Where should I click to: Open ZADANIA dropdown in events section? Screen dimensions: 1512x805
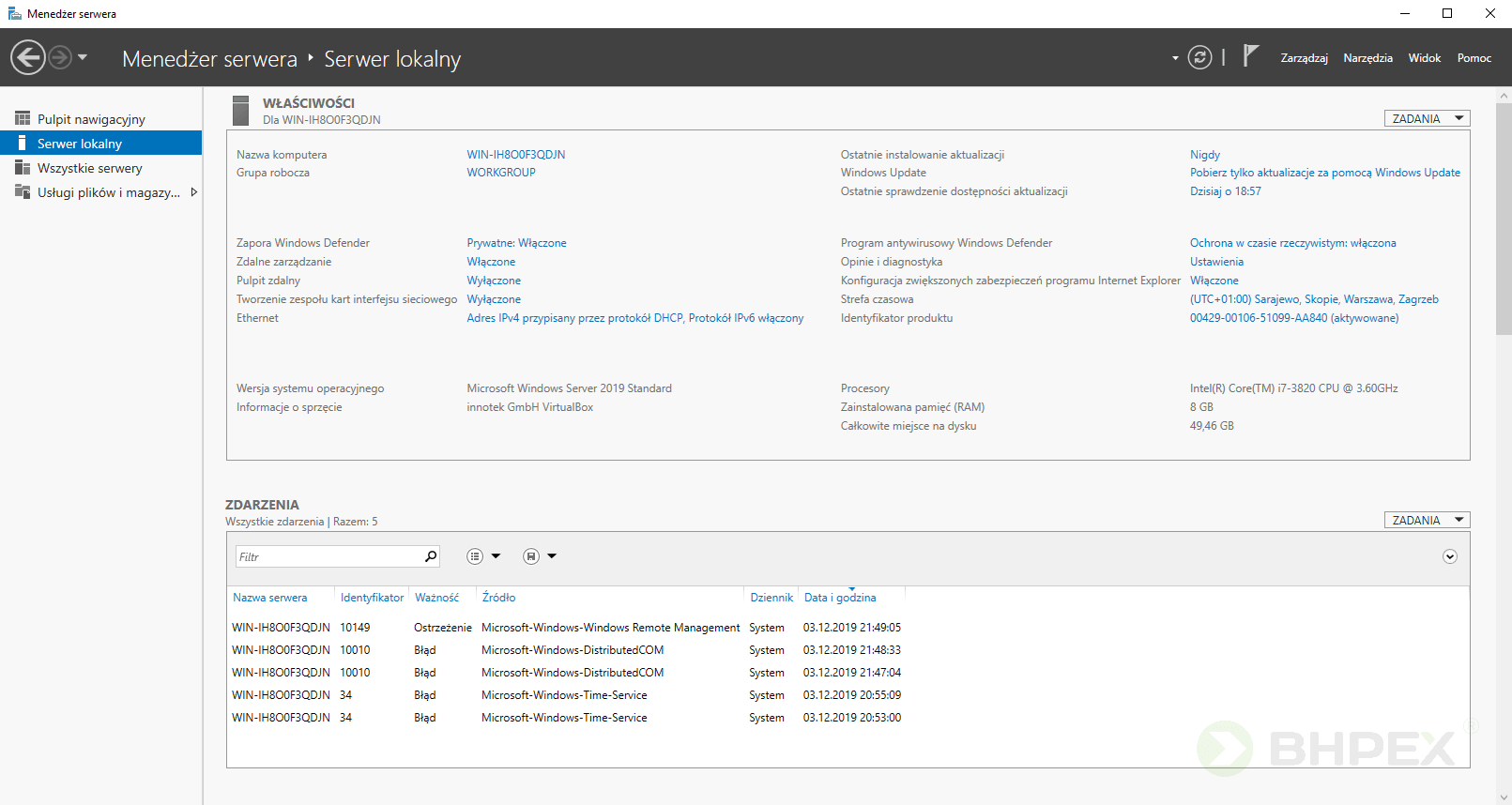(1427, 520)
